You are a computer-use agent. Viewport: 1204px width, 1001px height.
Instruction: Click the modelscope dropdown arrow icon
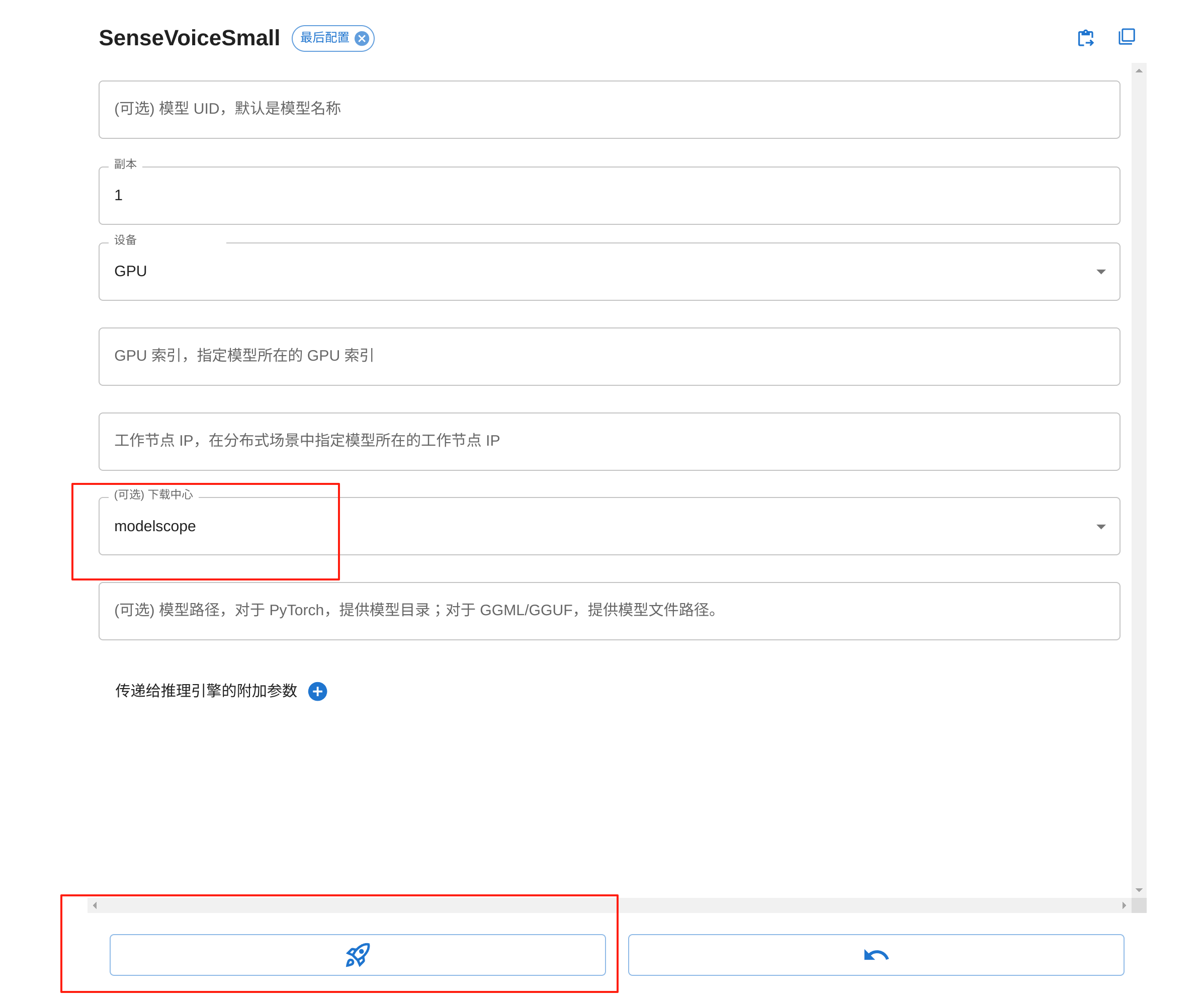pyautogui.click(x=1100, y=526)
